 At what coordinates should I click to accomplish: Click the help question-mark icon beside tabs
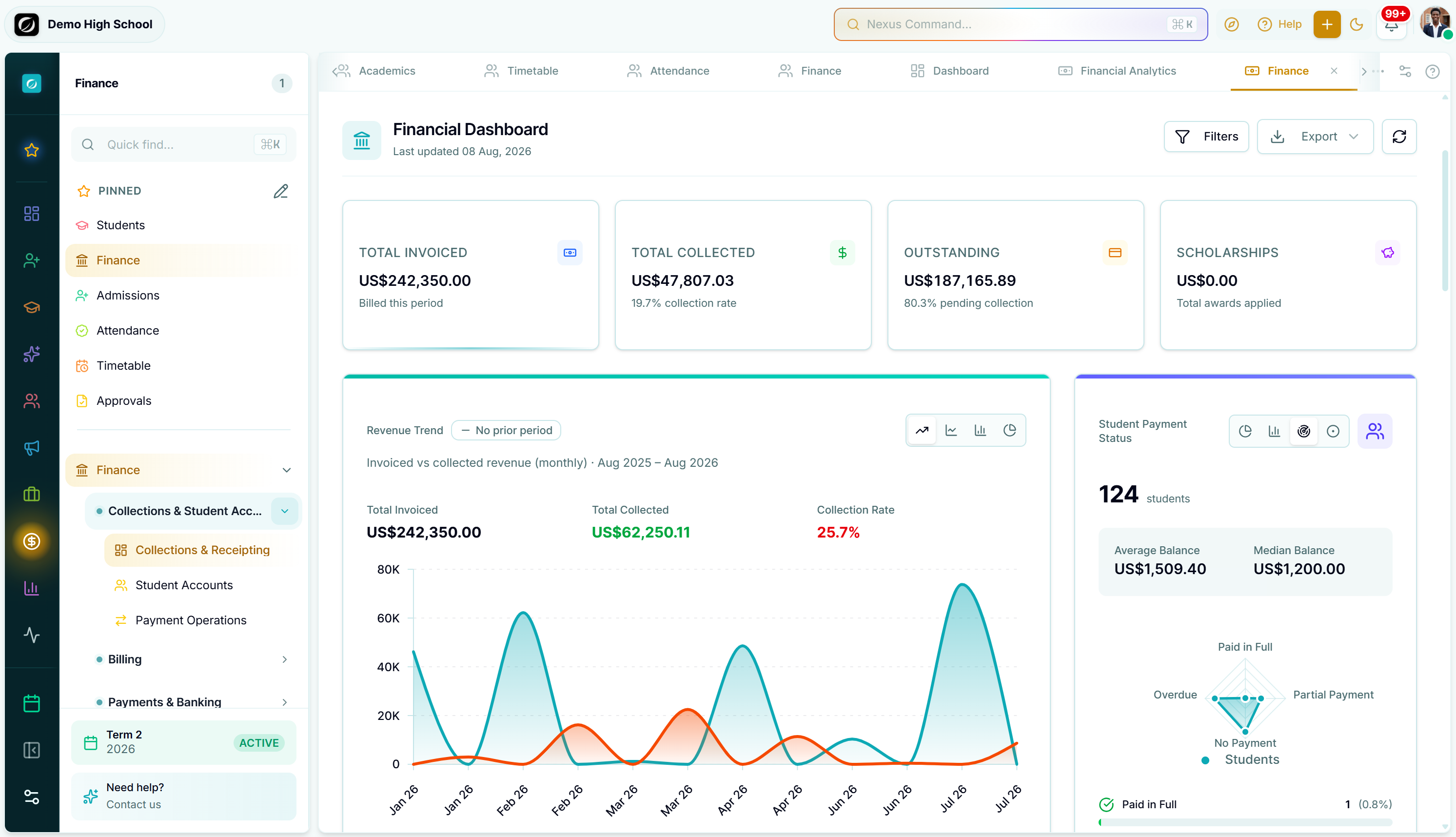coord(1433,71)
